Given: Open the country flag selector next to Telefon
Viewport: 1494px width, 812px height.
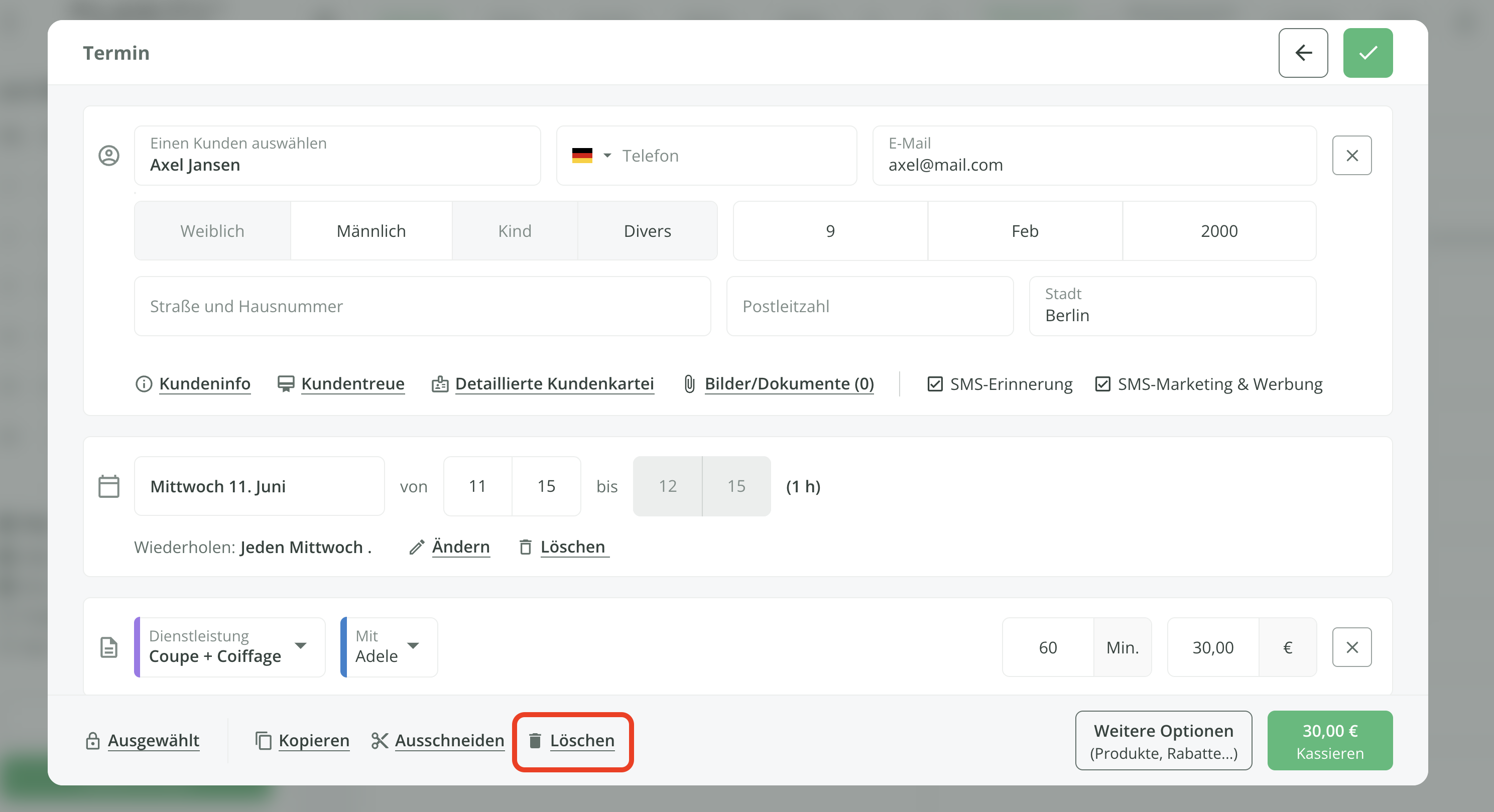Looking at the screenshot, I should coord(590,156).
